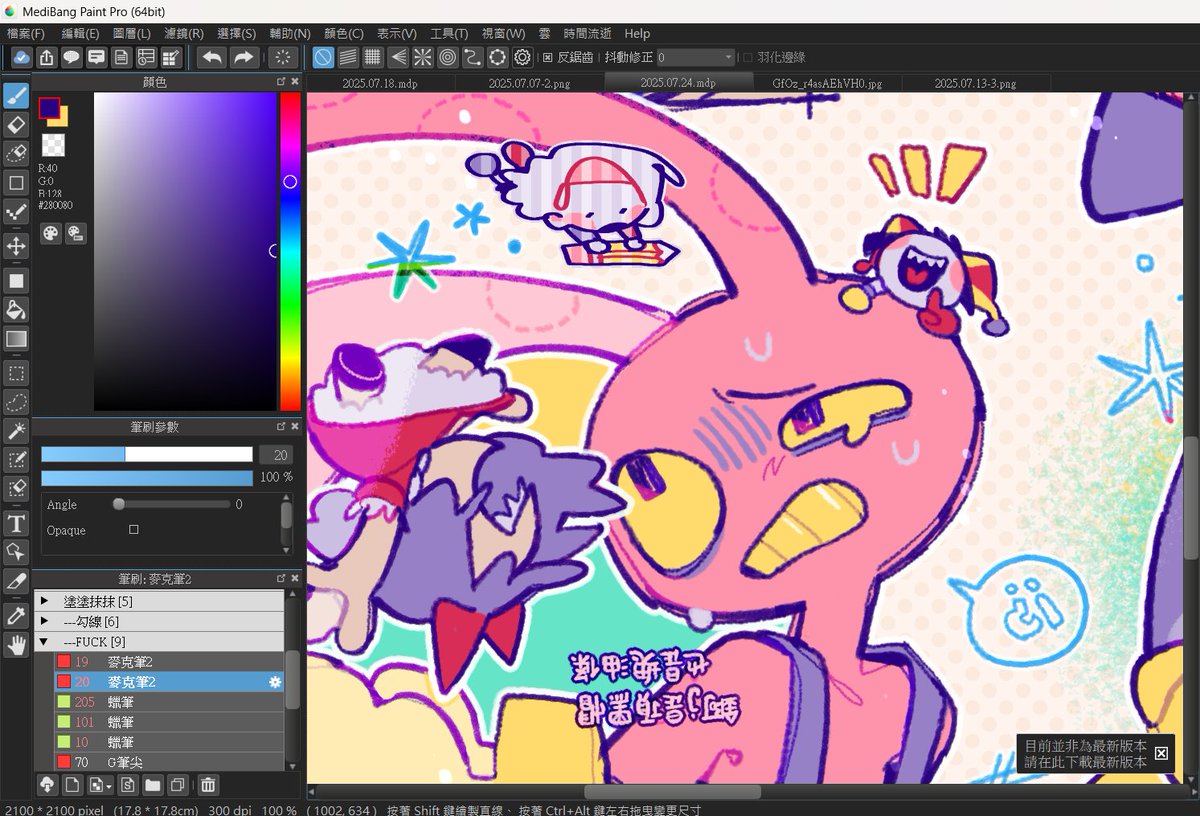1200x816 pixels.
Task: Enable curve snap
Action: 473,57
